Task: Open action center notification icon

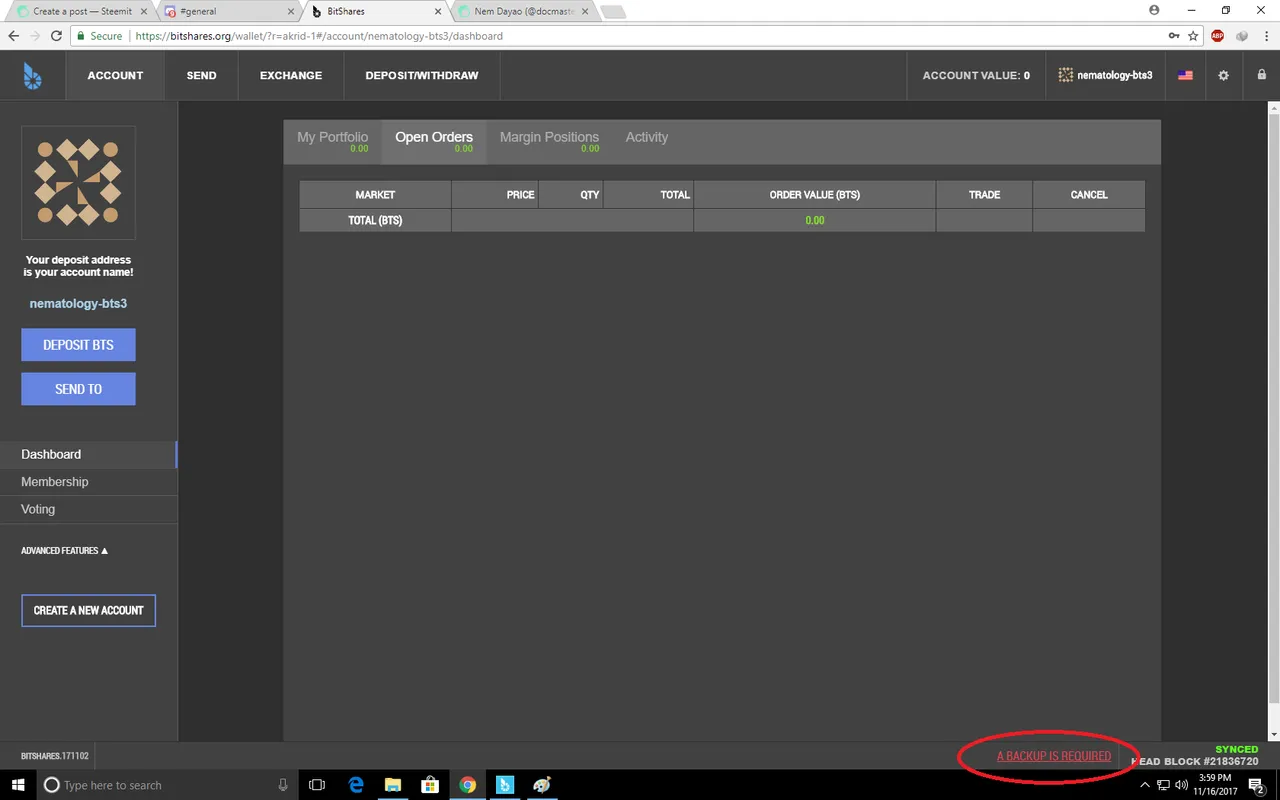Action: coord(1256,785)
